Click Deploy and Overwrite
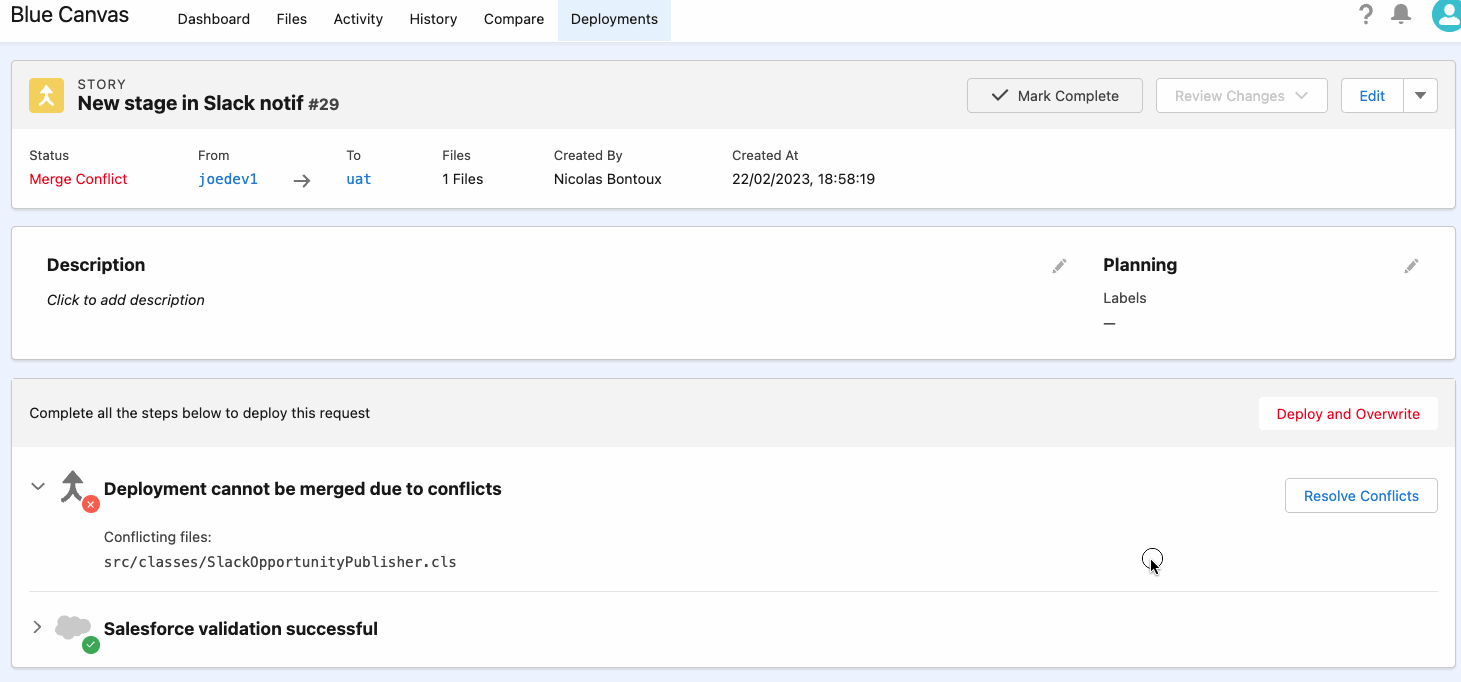Viewport: 1461px width, 682px height. coord(1348,413)
